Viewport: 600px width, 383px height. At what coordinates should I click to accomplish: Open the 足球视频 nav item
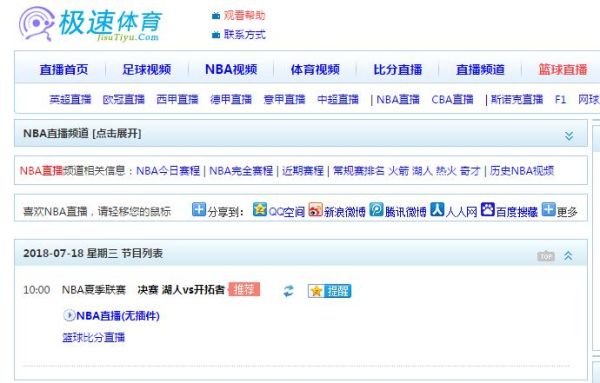pyautogui.click(x=147, y=70)
